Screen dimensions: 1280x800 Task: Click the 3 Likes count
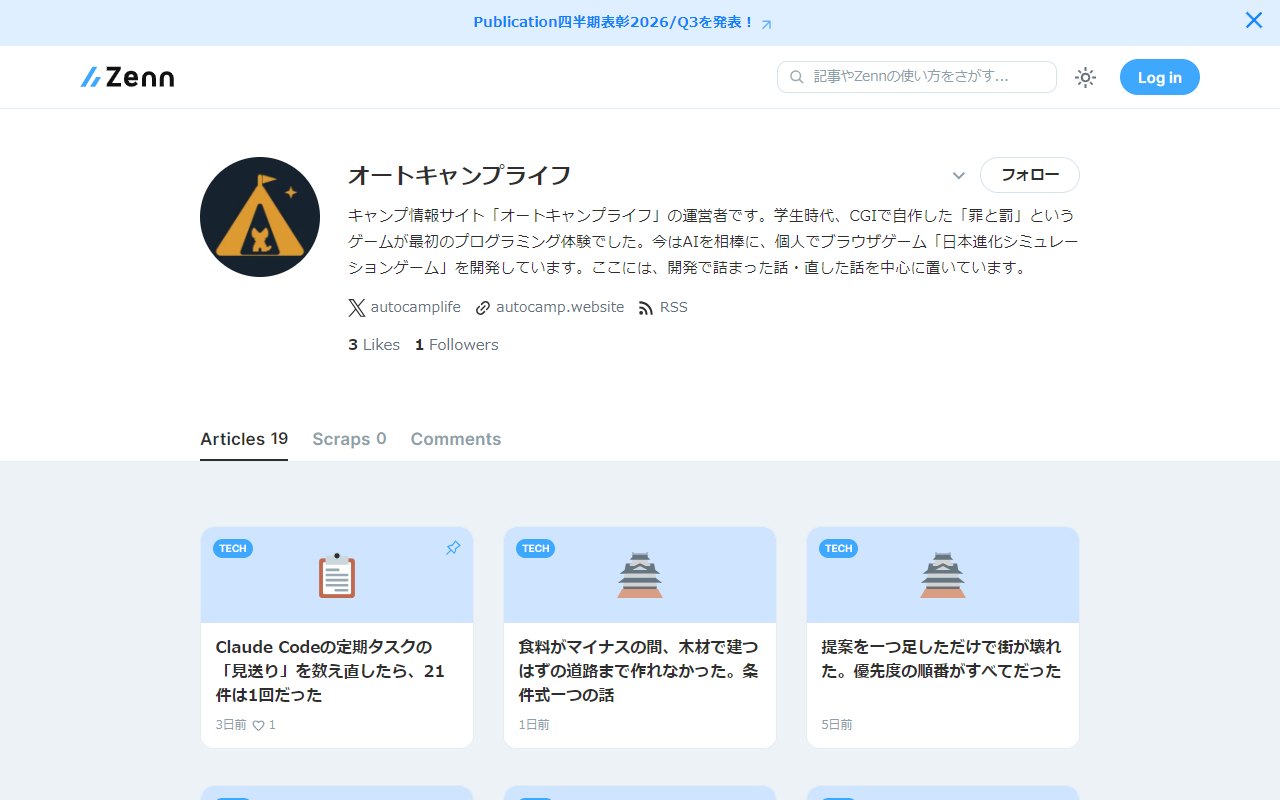click(x=374, y=345)
